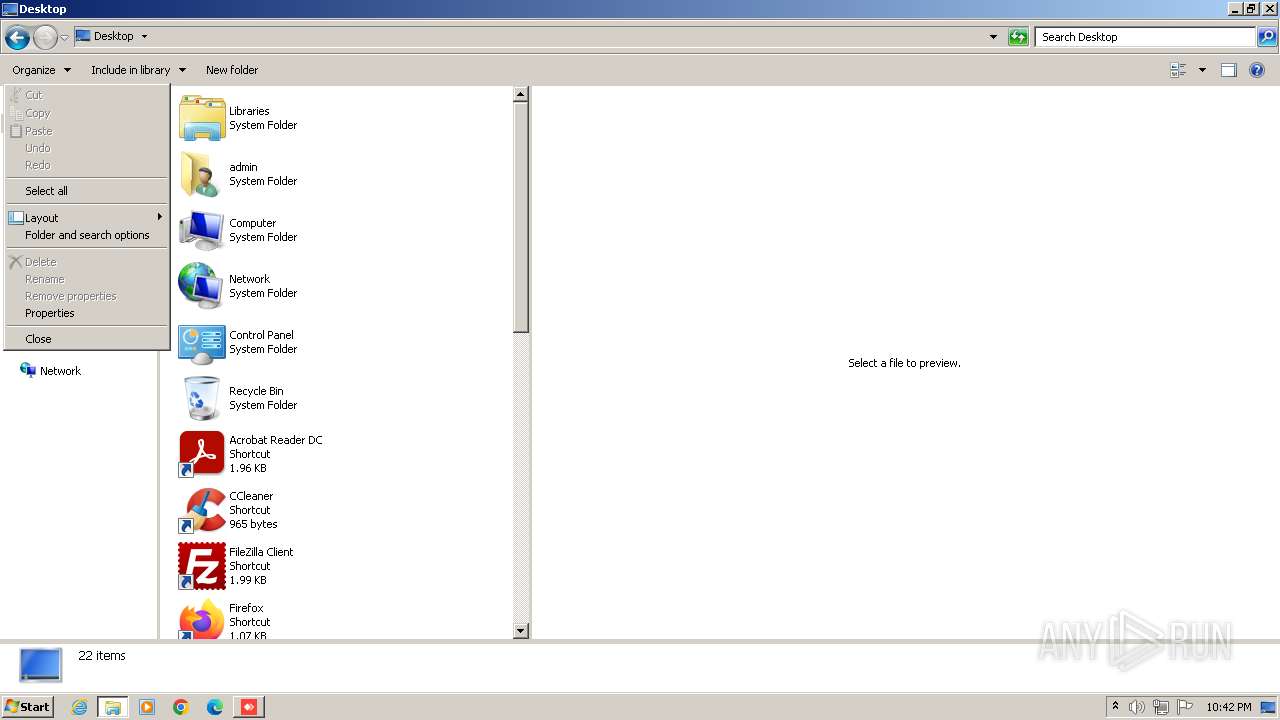1280x720 pixels.
Task: Click the Change your view icon
Action: pos(1178,70)
